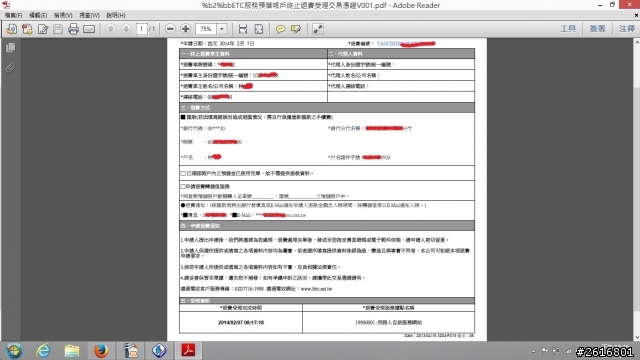Open a file using the toolbar Open icon
The width and height of the screenshot is (640, 360).
[x=11, y=29]
